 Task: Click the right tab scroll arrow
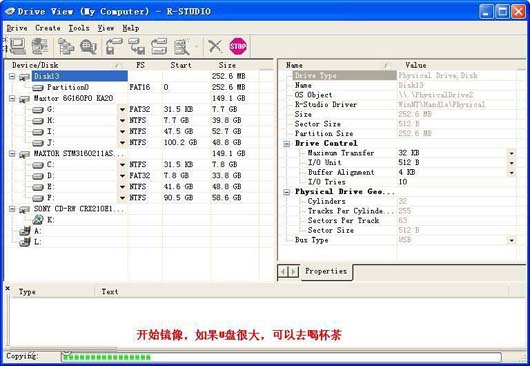click(293, 271)
